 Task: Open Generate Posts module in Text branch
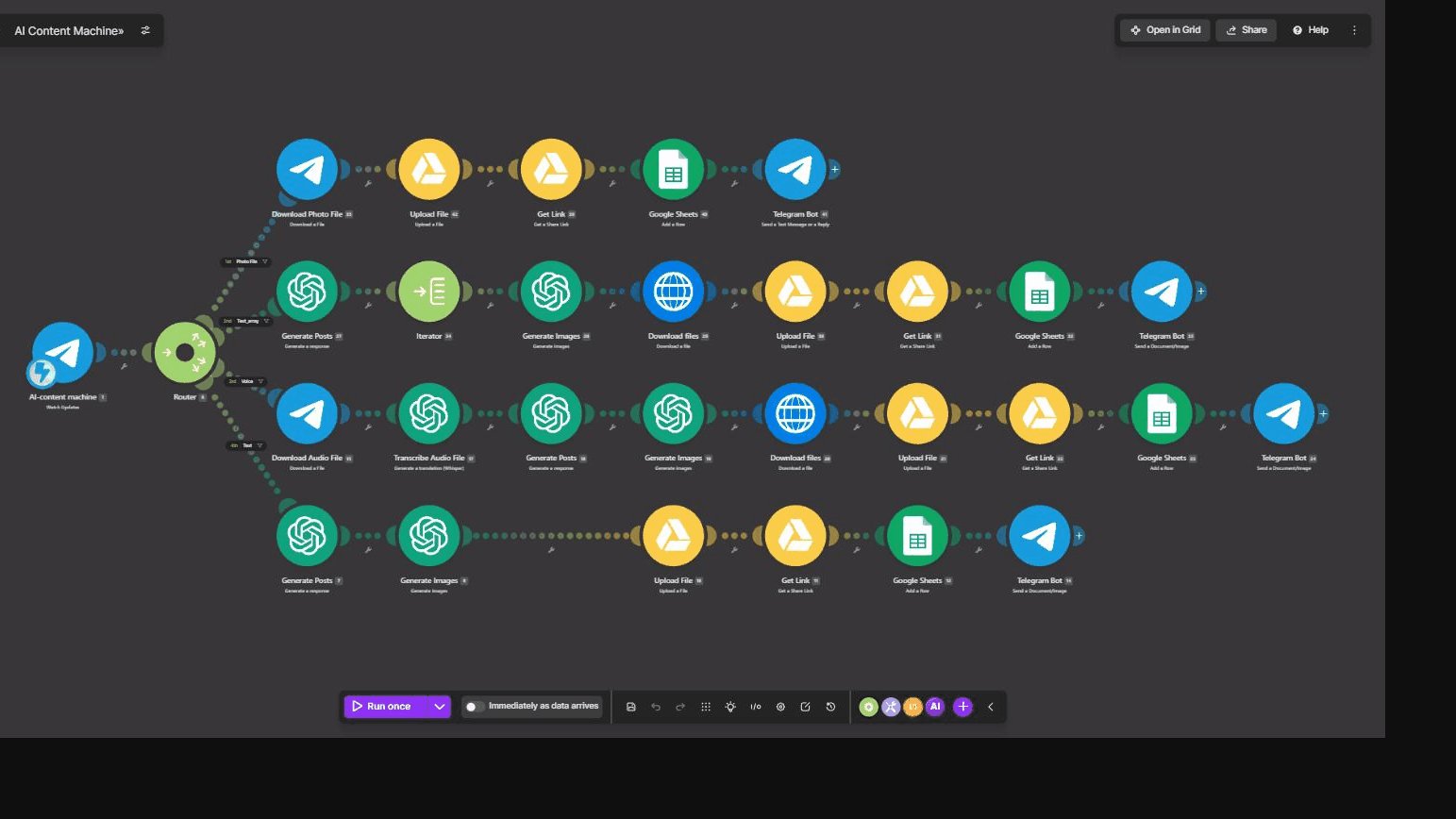point(307,536)
